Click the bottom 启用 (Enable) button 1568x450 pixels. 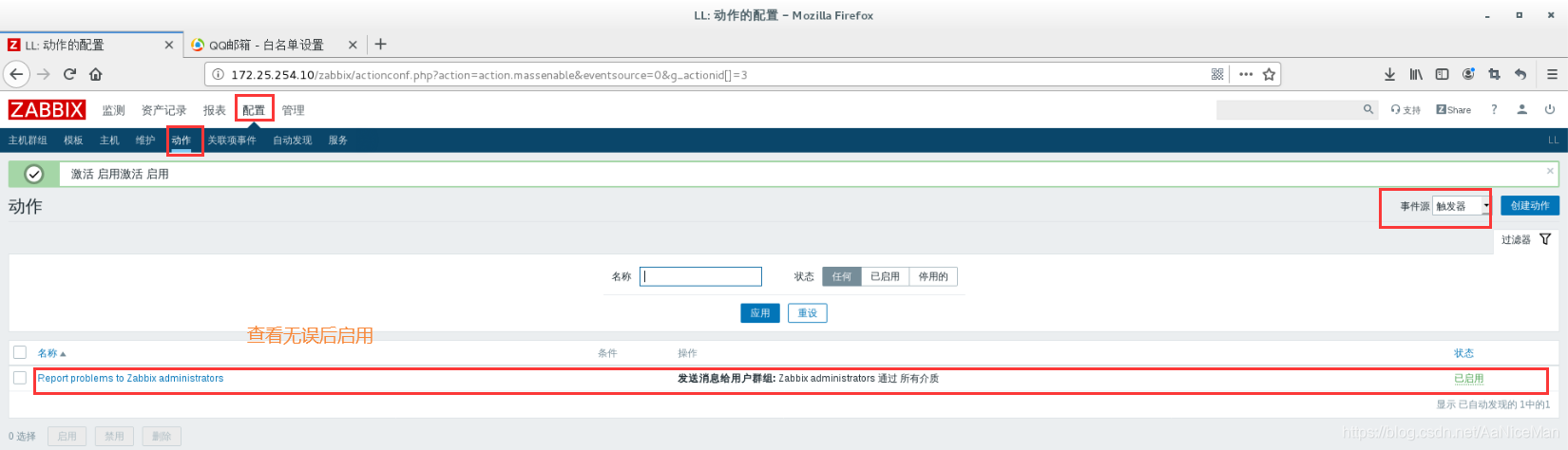click(x=67, y=436)
